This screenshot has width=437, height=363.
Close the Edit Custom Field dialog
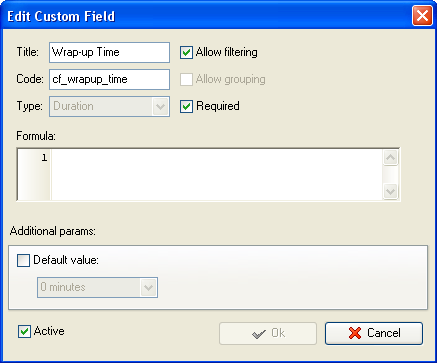click(422, 16)
